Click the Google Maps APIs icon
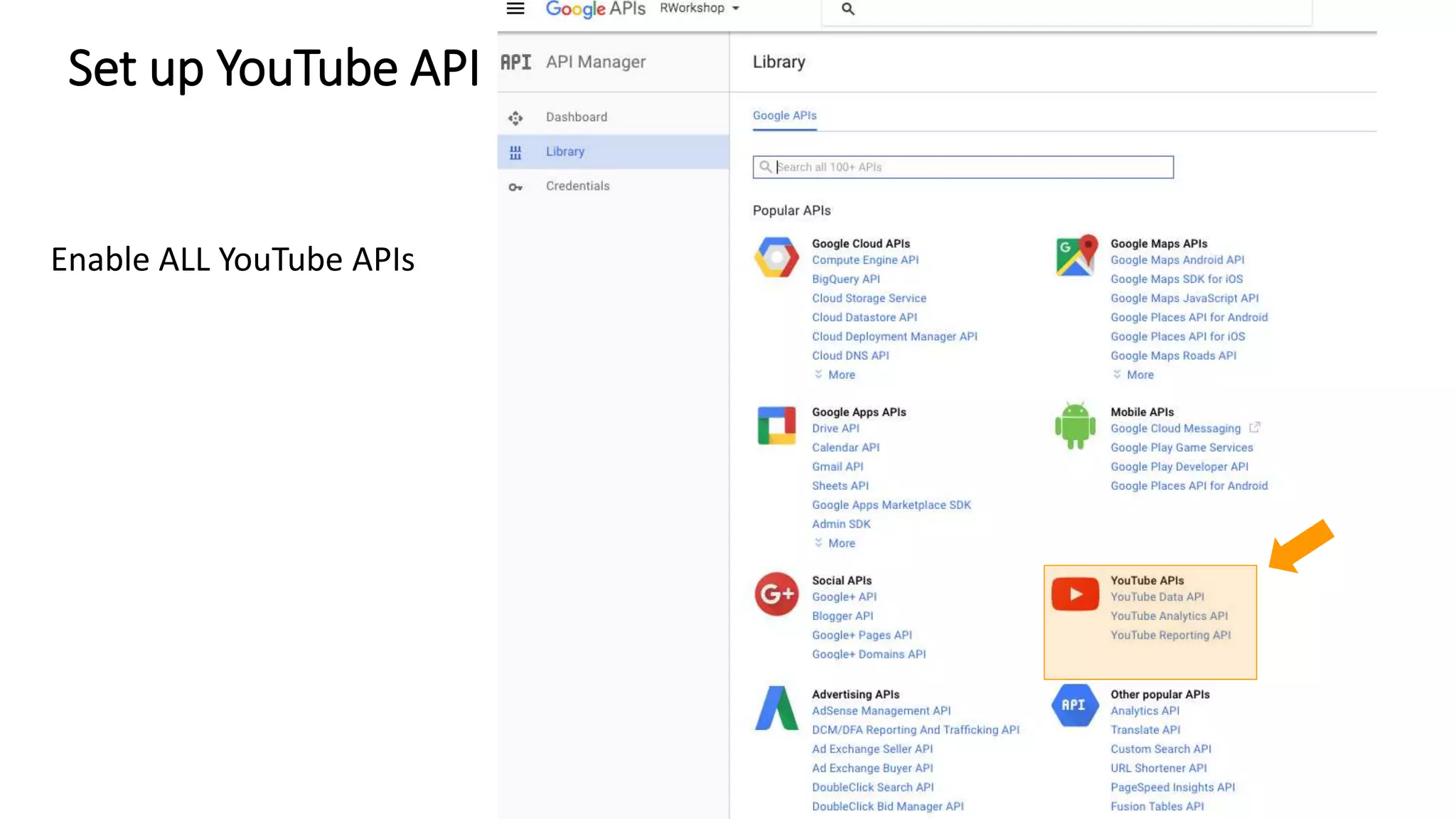 click(1076, 256)
